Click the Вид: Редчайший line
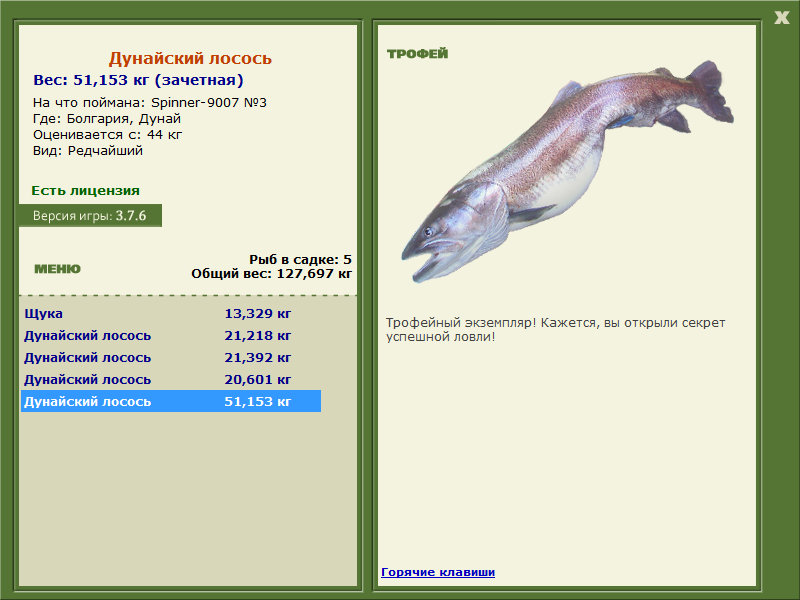The width and height of the screenshot is (800, 600). pos(88,151)
